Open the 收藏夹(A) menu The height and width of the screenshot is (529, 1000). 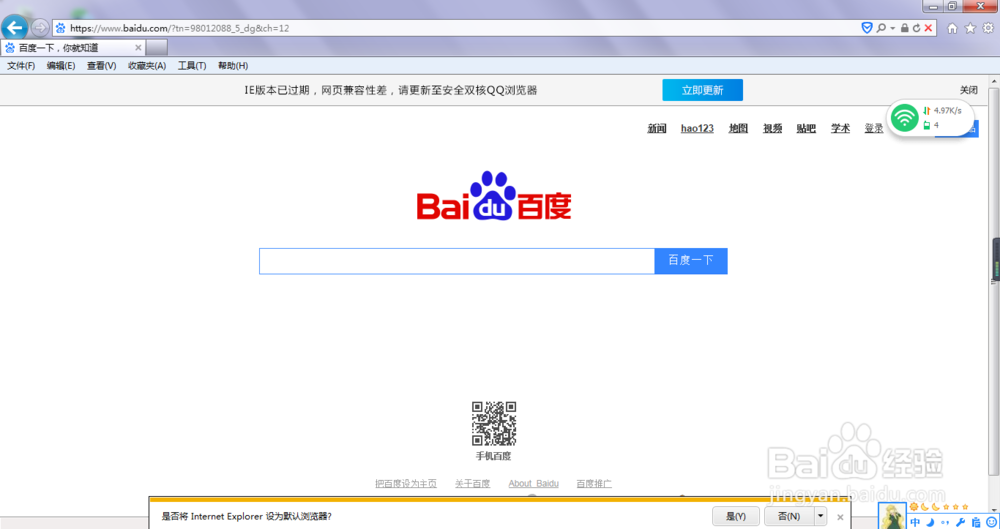coord(147,66)
